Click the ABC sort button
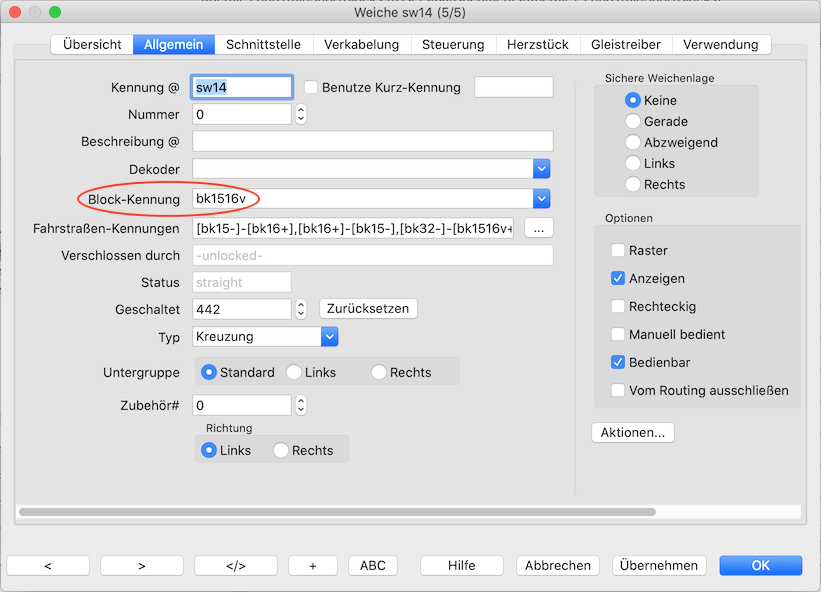The height and width of the screenshot is (592, 821). 372,565
